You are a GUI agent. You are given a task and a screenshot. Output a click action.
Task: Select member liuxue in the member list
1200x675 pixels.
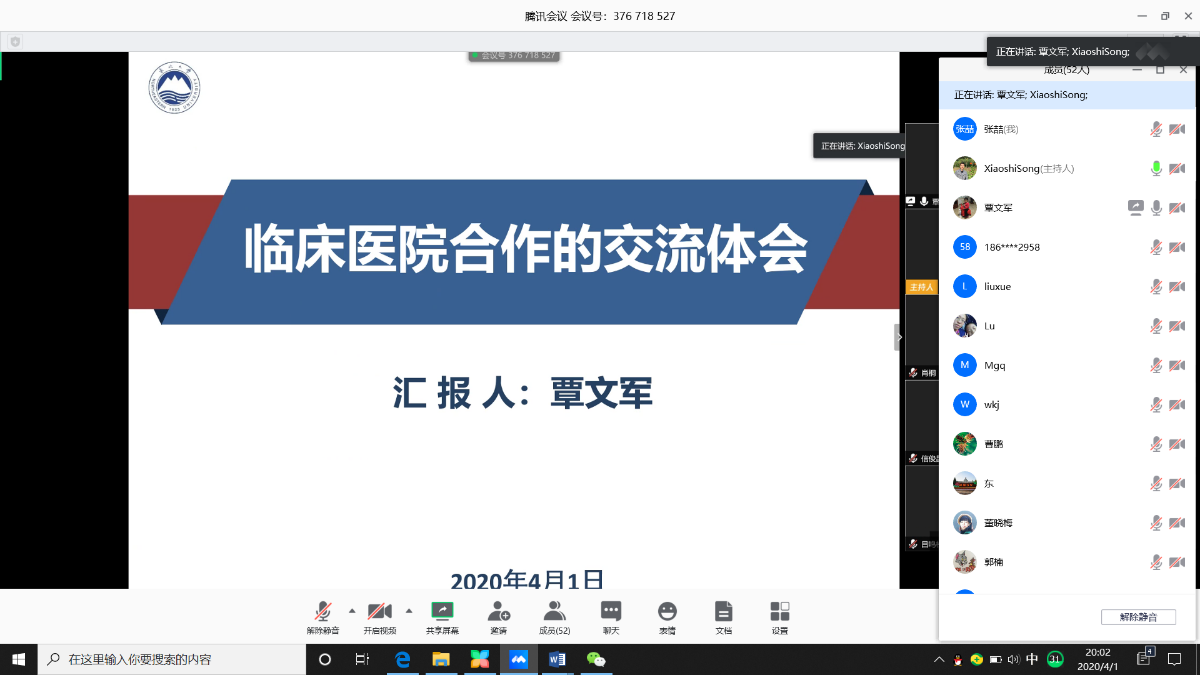[x=997, y=287]
